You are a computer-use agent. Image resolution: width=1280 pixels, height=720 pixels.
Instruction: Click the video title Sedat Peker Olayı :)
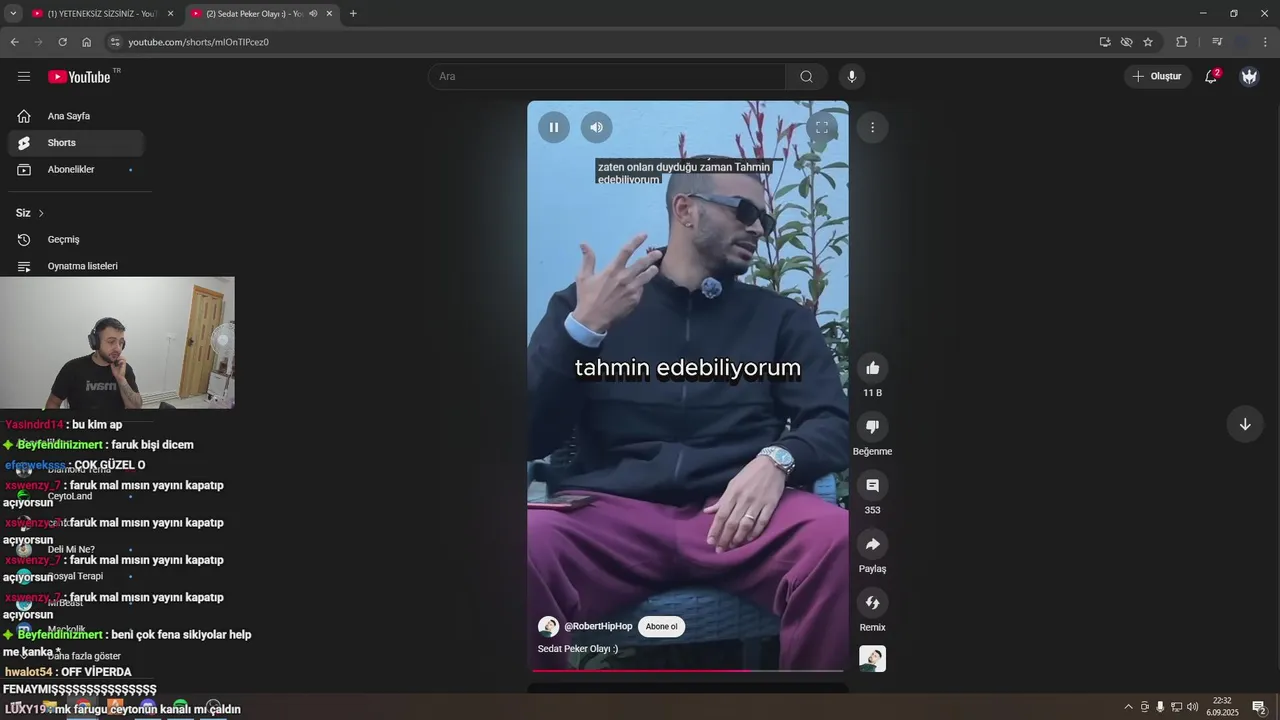click(x=578, y=649)
